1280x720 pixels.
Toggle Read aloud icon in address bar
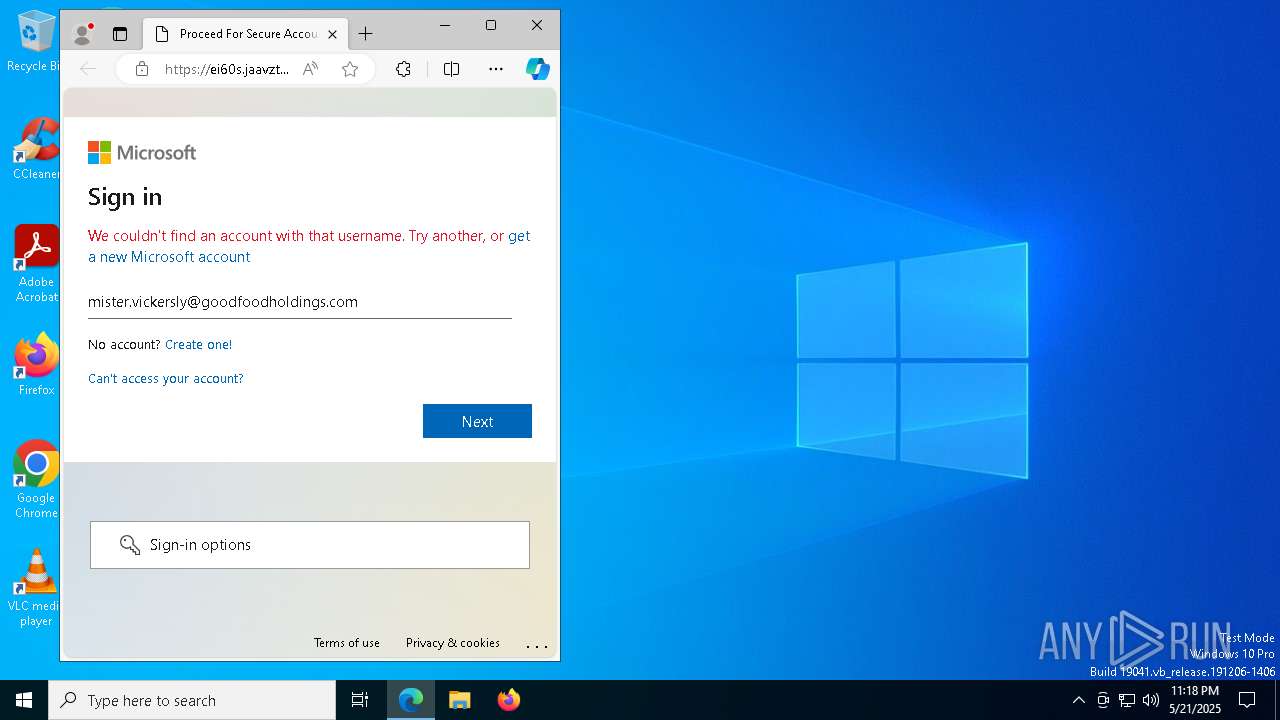[x=311, y=69]
